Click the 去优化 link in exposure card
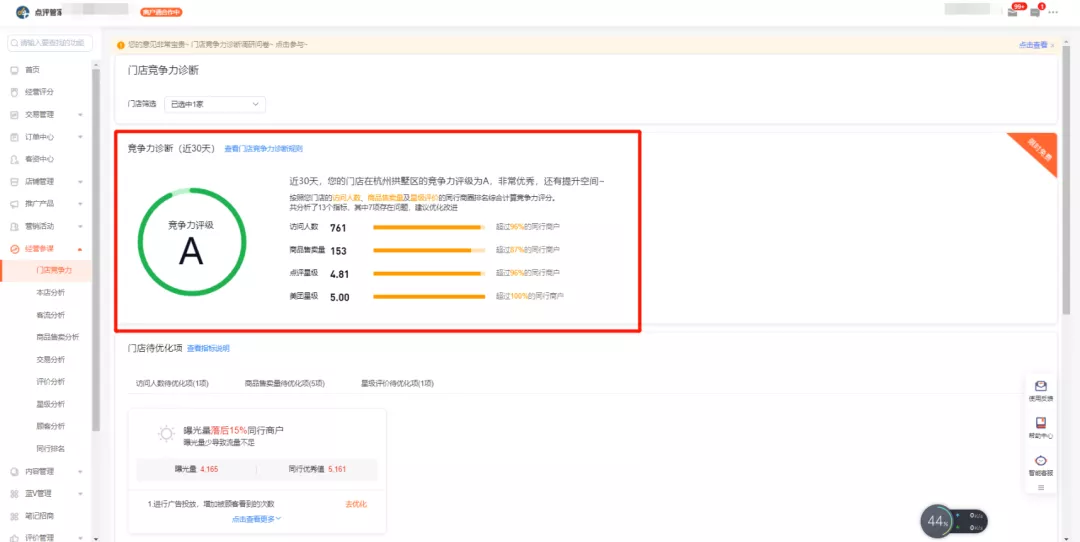 (x=356, y=504)
